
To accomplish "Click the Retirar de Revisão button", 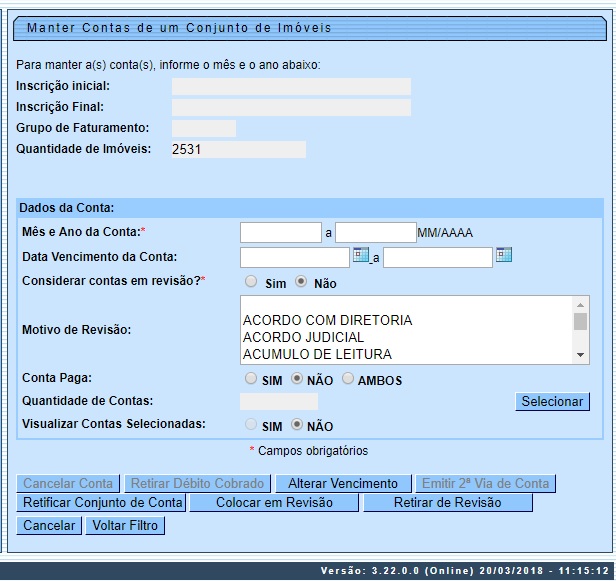I will point(448,502).
